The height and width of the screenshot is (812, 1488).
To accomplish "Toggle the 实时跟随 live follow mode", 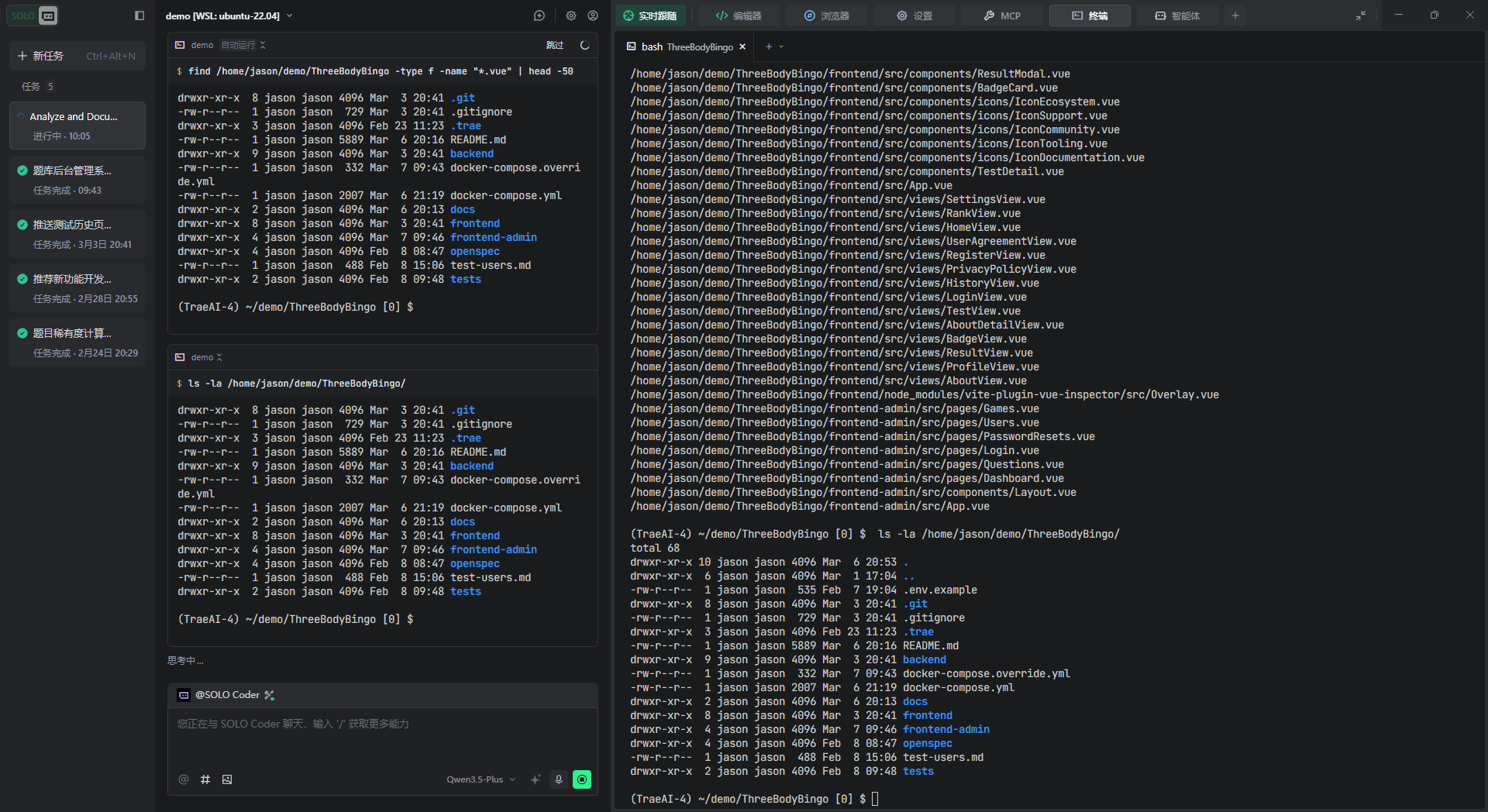I will pos(650,15).
